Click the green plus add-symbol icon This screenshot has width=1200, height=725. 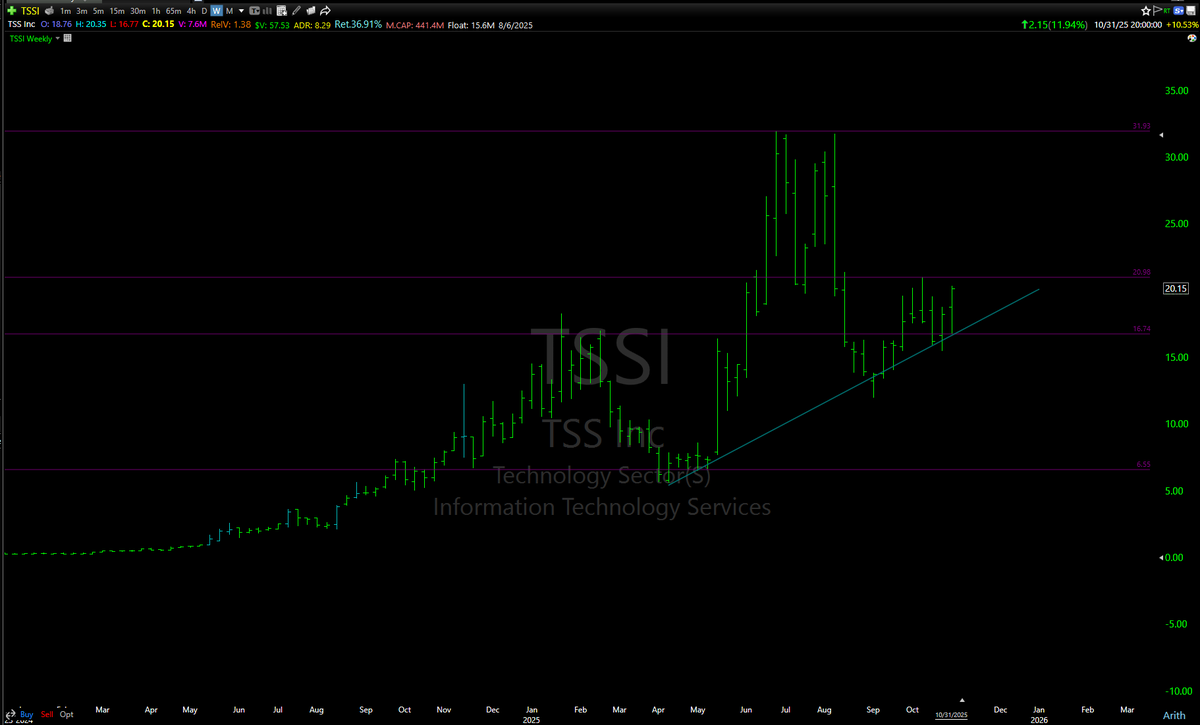(12, 11)
